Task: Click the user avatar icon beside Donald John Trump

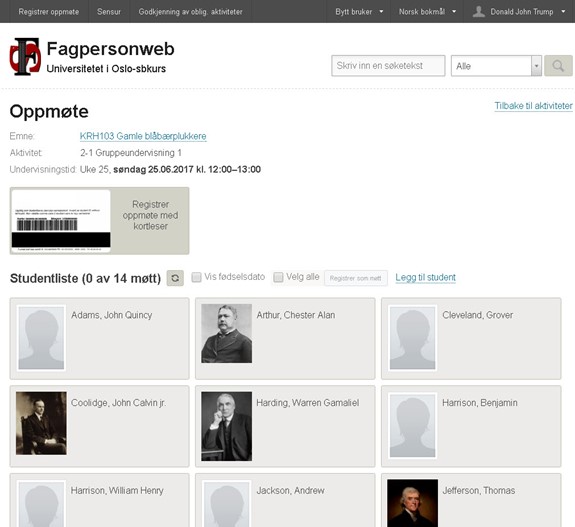Action: coord(479,11)
